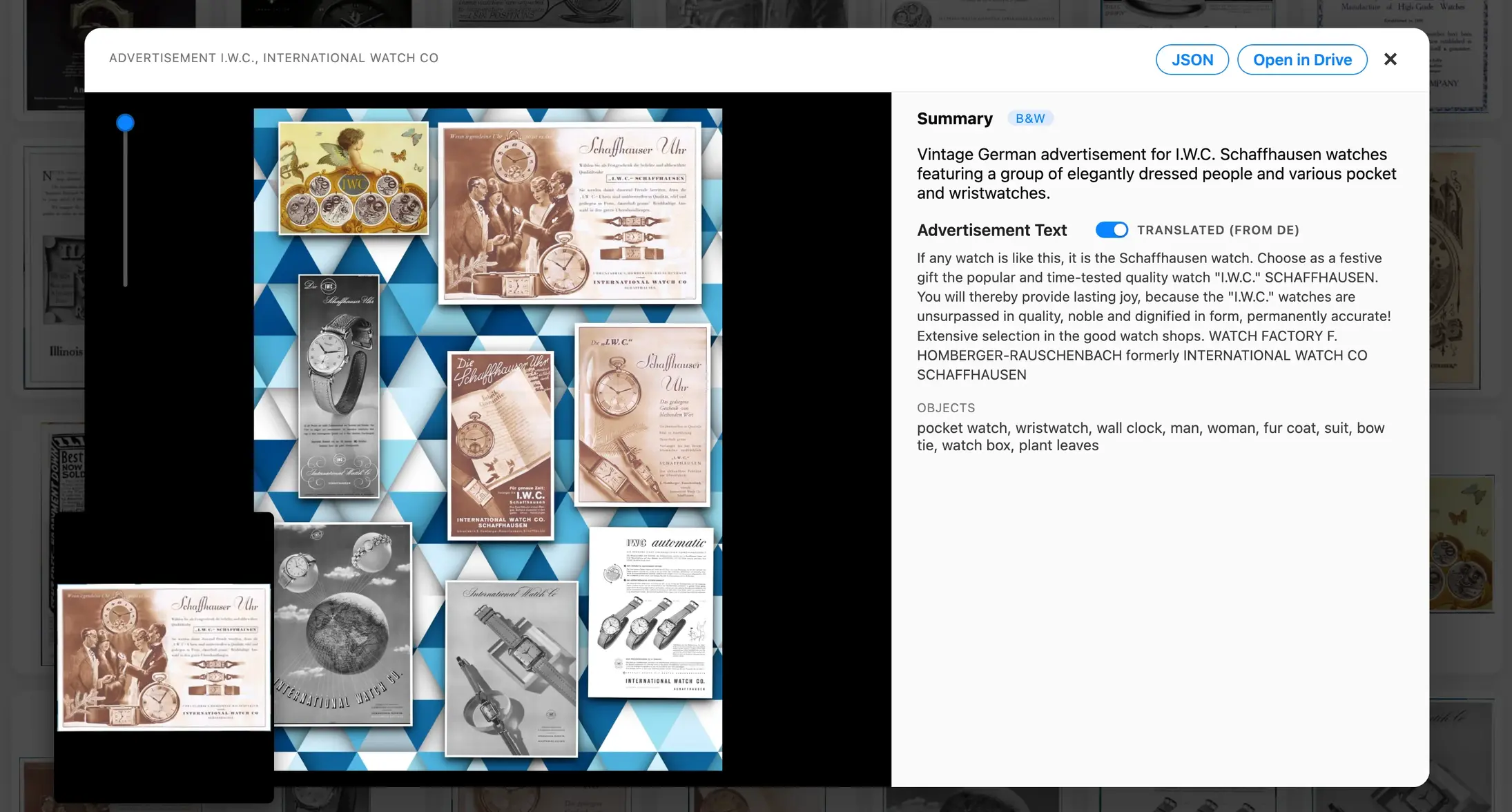This screenshot has width=1512, height=812.
Task: Click the B&W tag badge
Action: pos(1029,118)
